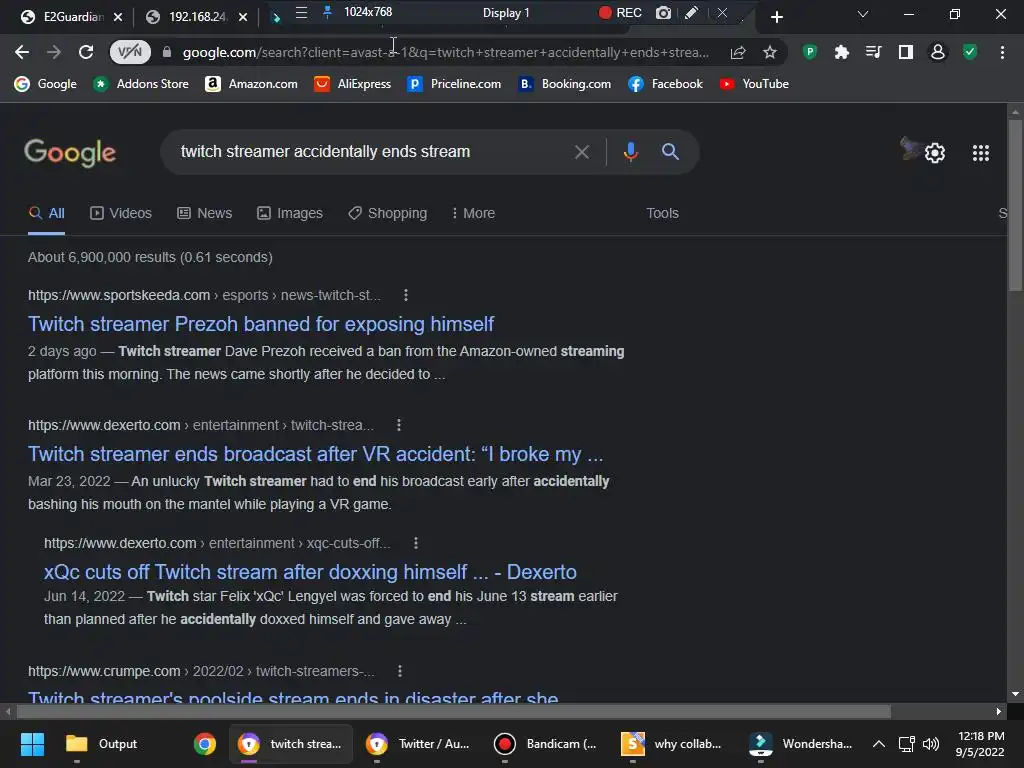Toggle the browser side panel
This screenshot has height=768, width=1024.
(906, 52)
